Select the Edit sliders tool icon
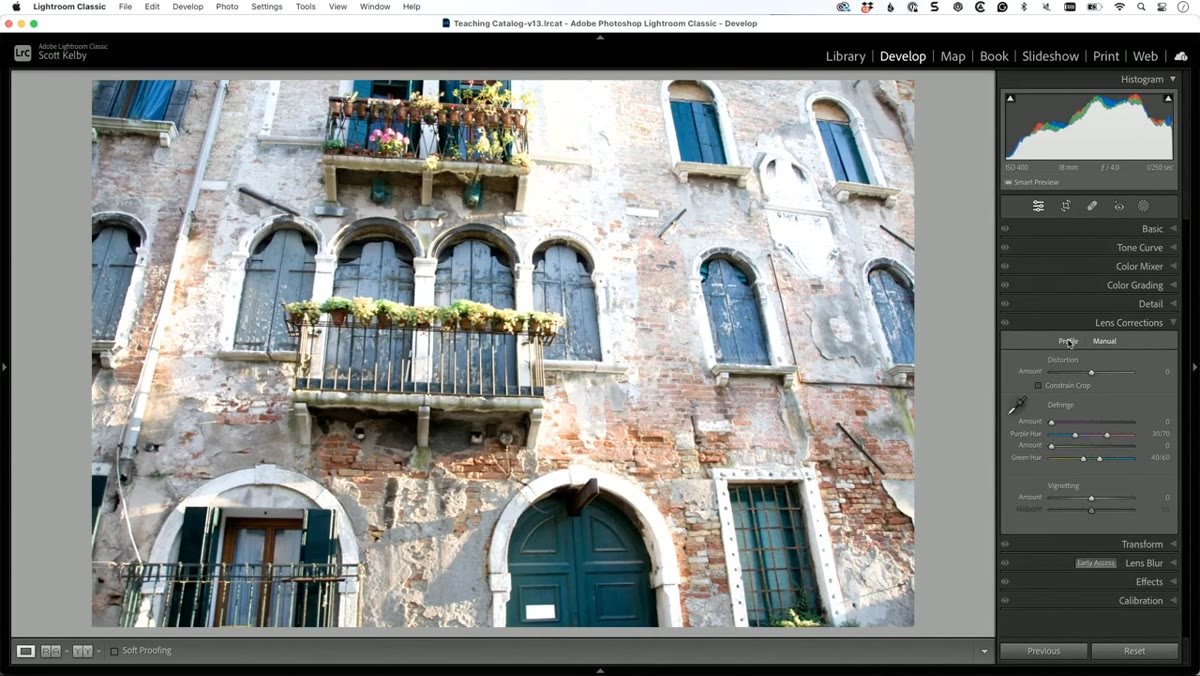Viewport: 1200px width, 676px height. 1038,206
